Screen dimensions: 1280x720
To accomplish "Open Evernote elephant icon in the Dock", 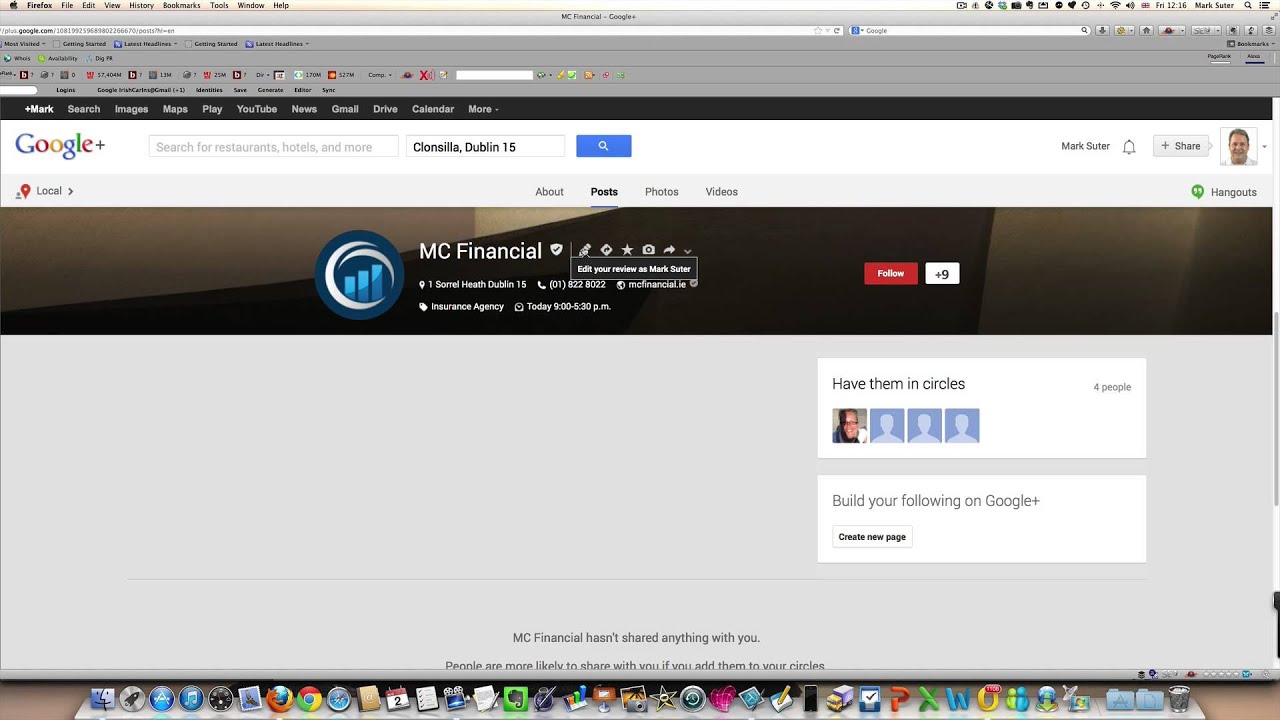I will pos(516,699).
